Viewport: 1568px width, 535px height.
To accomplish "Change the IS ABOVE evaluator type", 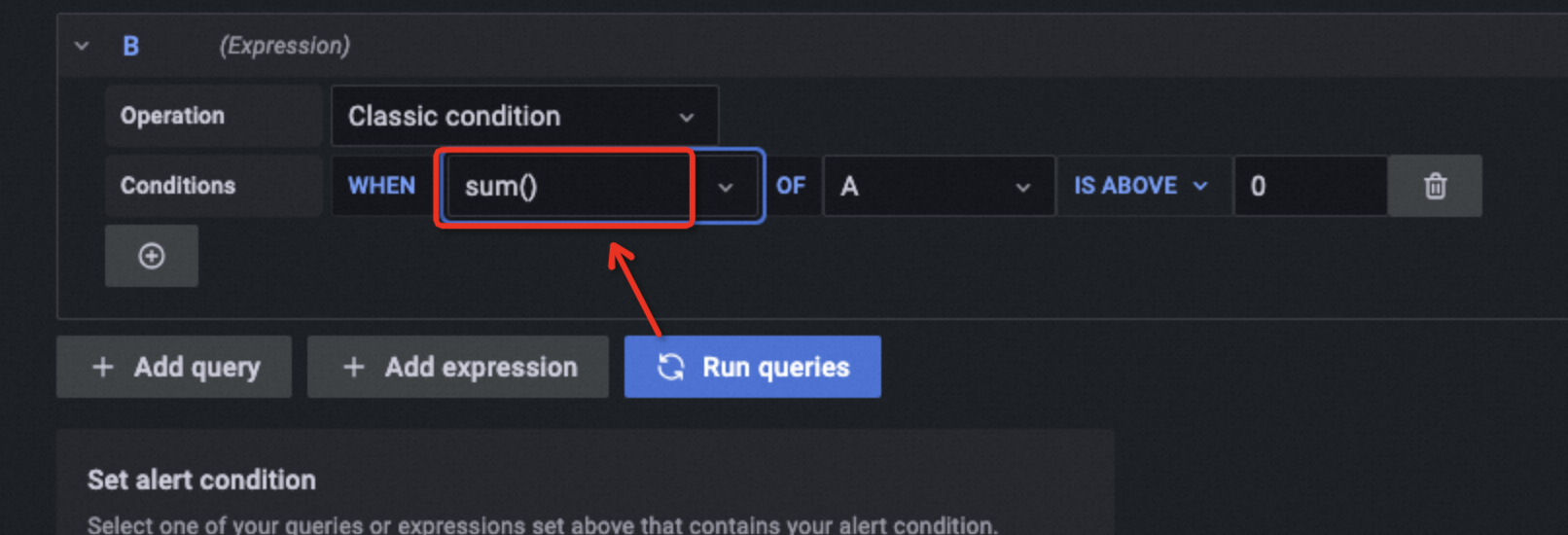I will (1141, 186).
